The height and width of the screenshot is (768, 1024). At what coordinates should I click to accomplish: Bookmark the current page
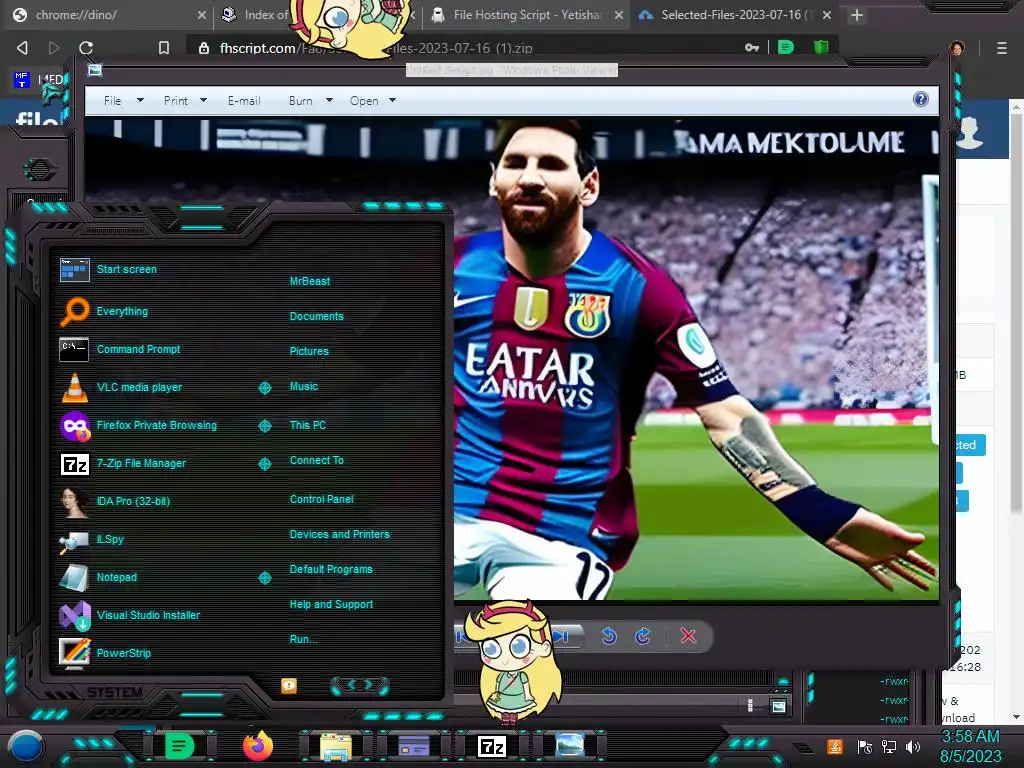click(164, 48)
